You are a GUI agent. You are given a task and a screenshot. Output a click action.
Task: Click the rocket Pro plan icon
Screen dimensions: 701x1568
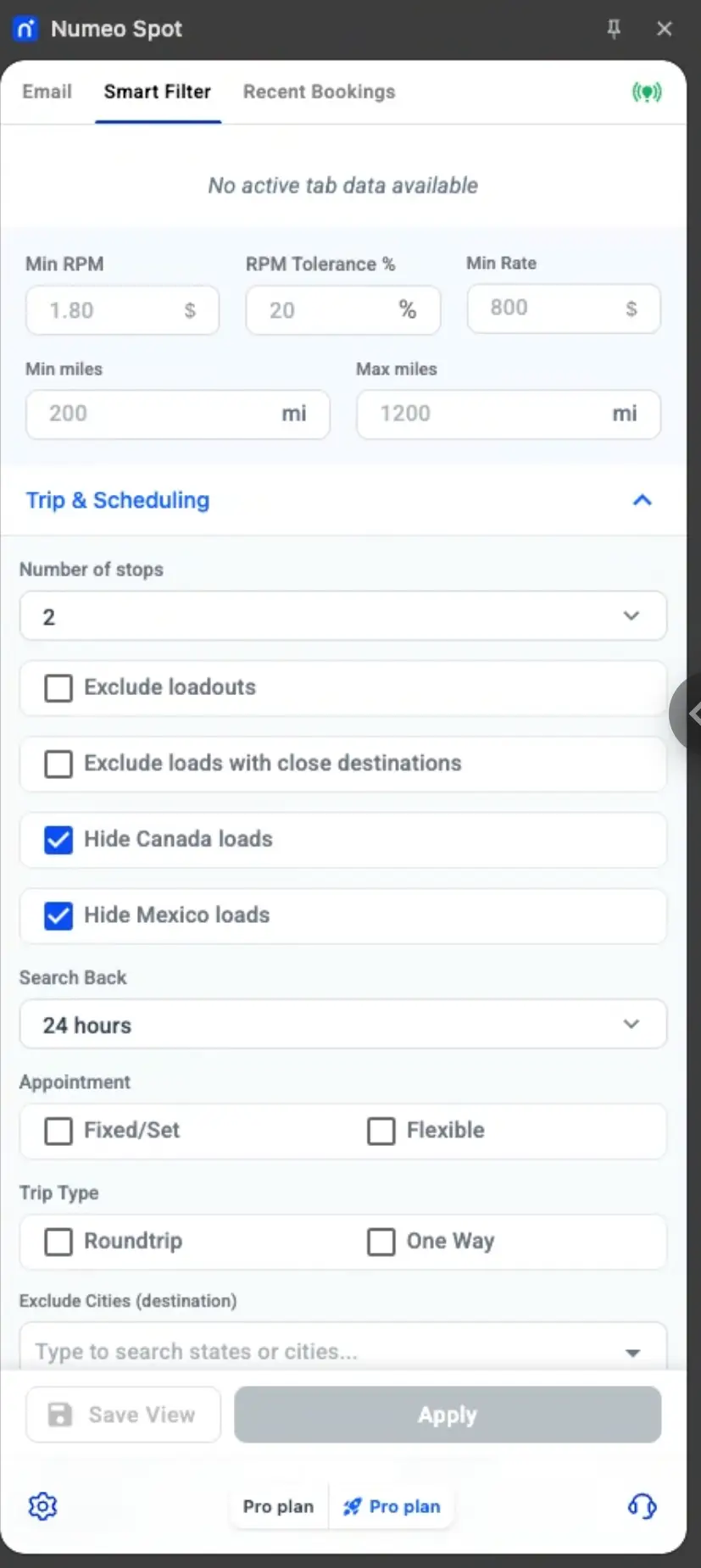(352, 1506)
